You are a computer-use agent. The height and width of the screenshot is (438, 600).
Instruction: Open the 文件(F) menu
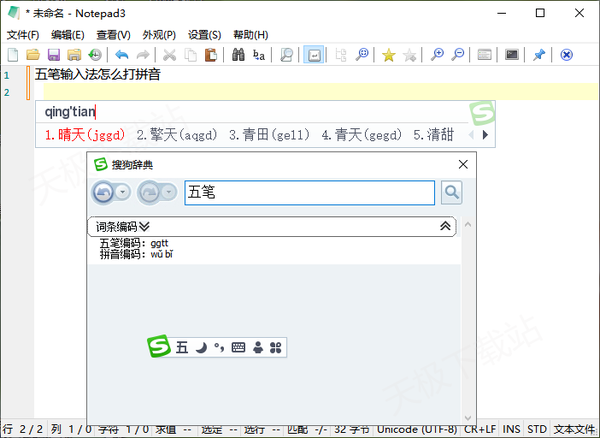(x=23, y=35)
